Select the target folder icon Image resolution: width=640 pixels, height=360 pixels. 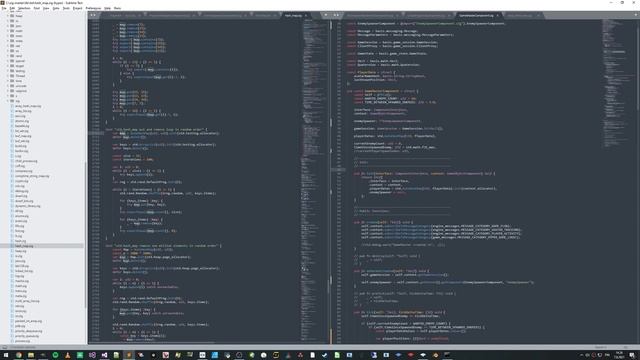tap(12, 66)
